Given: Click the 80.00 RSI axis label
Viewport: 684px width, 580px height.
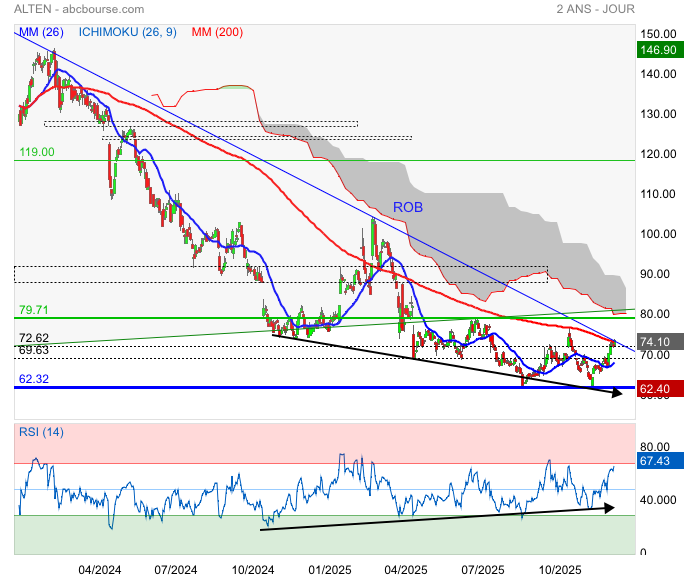Looking at the screenshot, I should (x=655, y=447).
